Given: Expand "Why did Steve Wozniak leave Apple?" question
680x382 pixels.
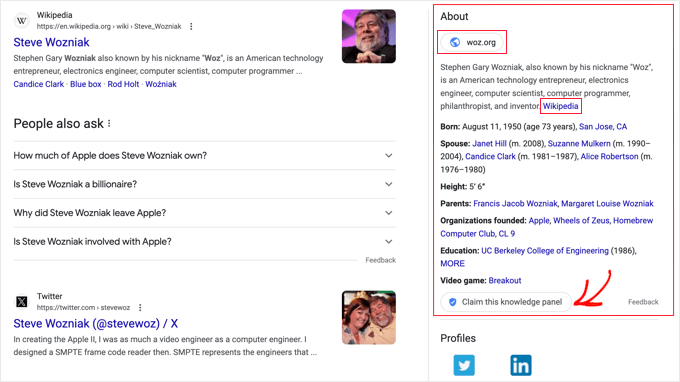Looking at the screenshot, I should (205, 212).
